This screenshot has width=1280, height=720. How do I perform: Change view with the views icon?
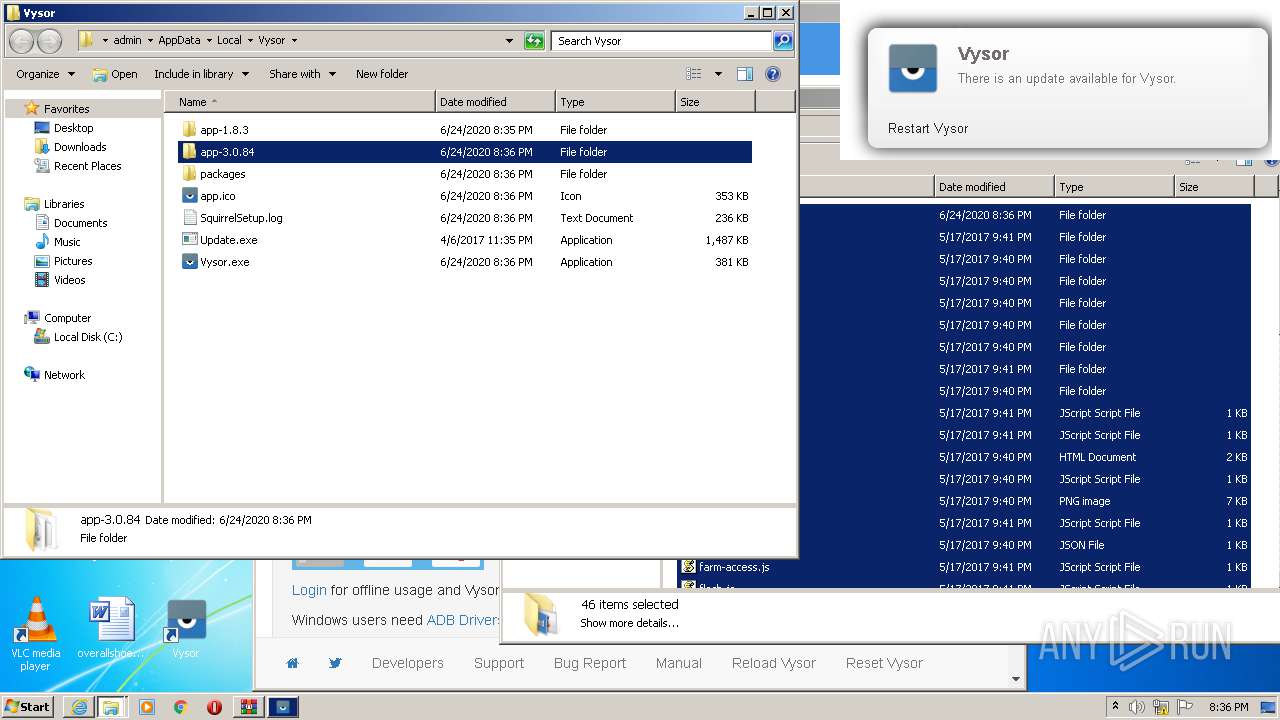694,74
